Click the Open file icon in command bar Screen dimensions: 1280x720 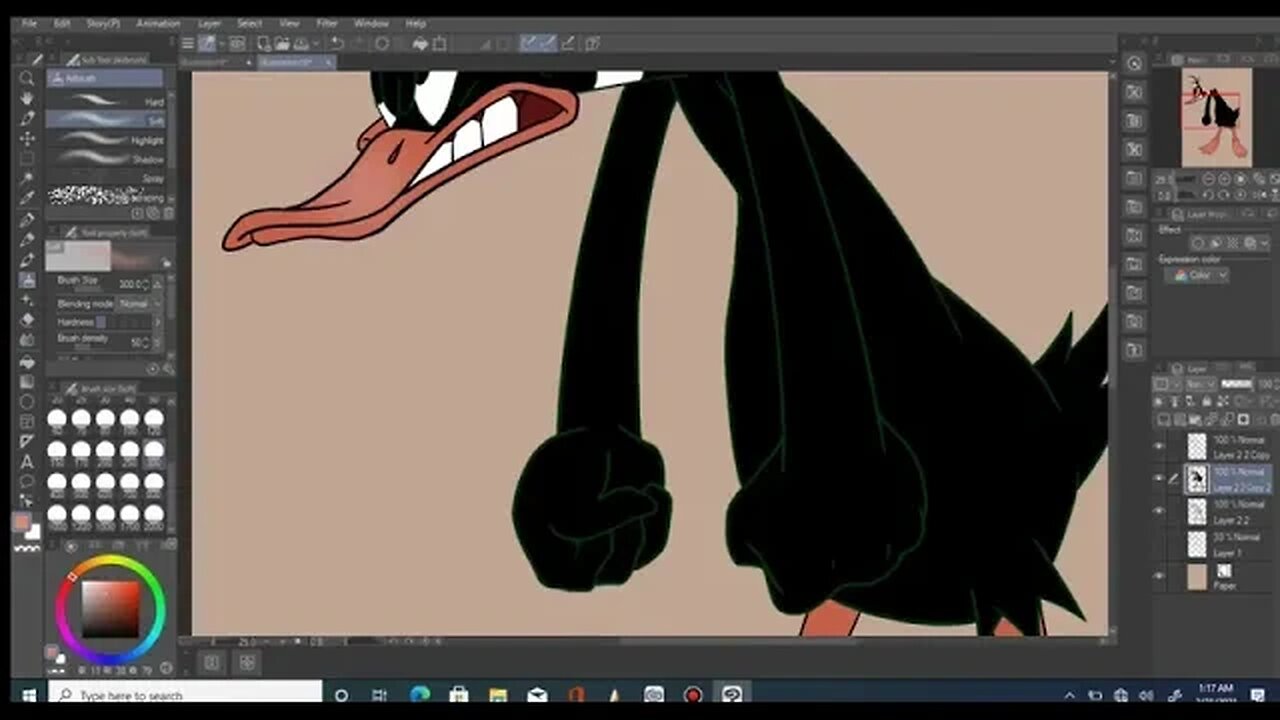pyautogui.click(x=281, y=43)
